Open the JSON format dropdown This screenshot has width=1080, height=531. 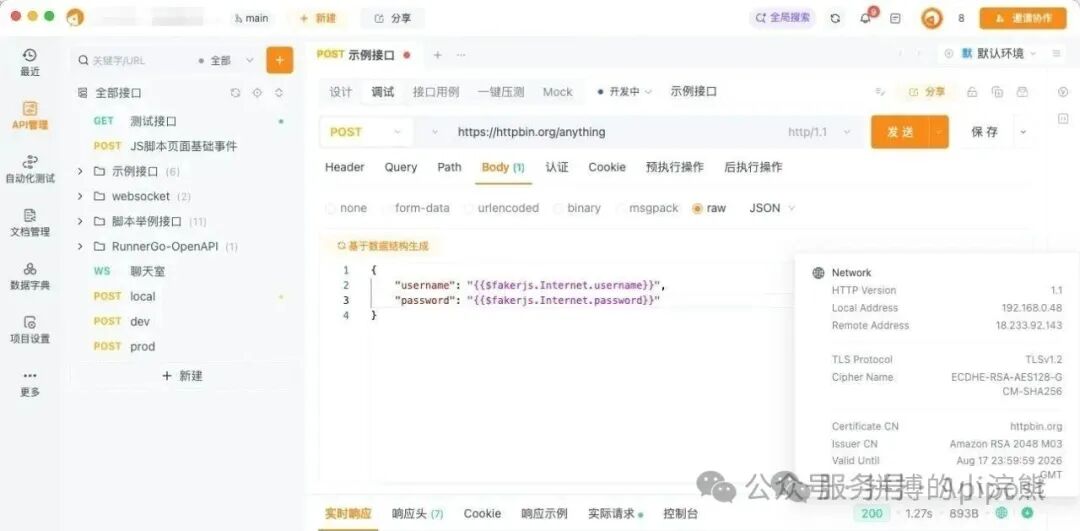[x=772, y=208]
